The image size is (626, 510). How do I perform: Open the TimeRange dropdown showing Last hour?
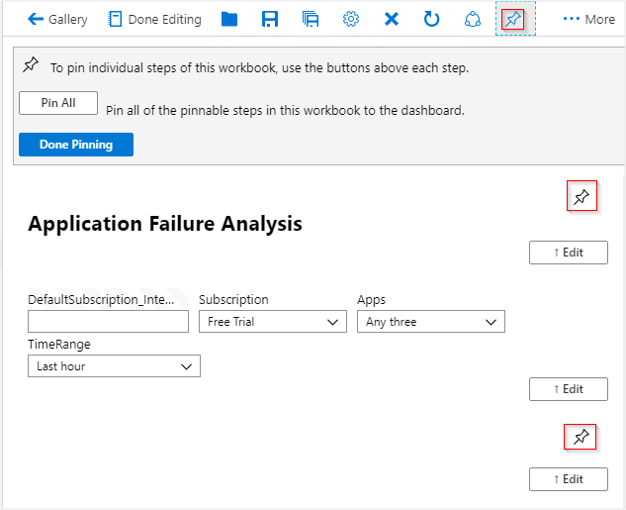click(114, 367)
